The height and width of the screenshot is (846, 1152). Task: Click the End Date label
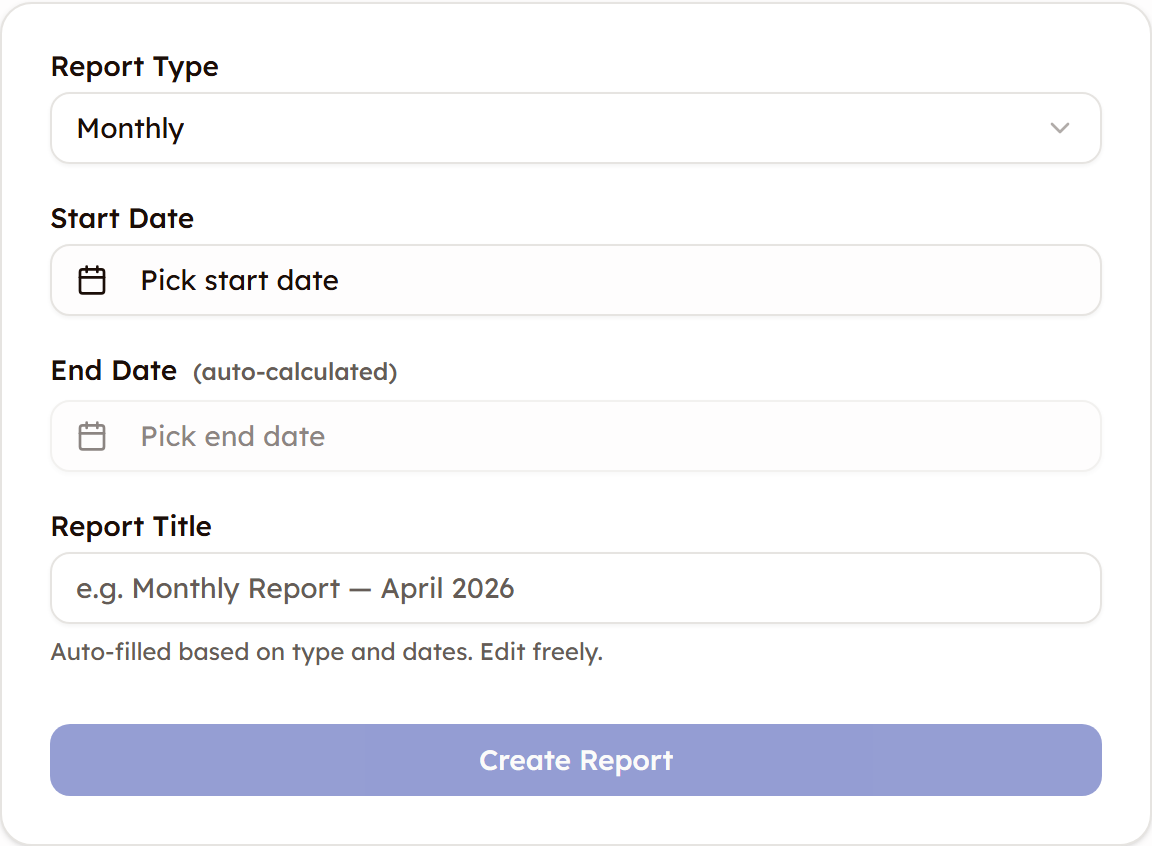[114, 370]
